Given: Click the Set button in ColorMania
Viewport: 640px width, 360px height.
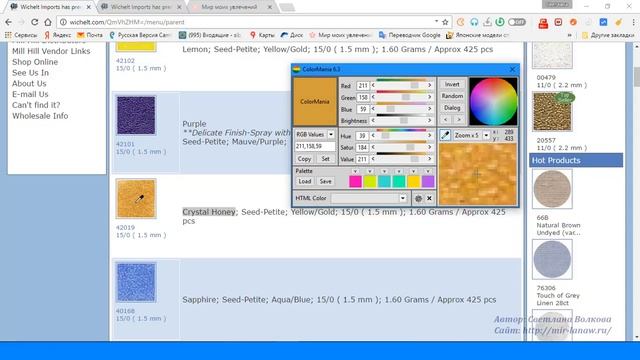Looking at the screenshot, I should (325, 159).
